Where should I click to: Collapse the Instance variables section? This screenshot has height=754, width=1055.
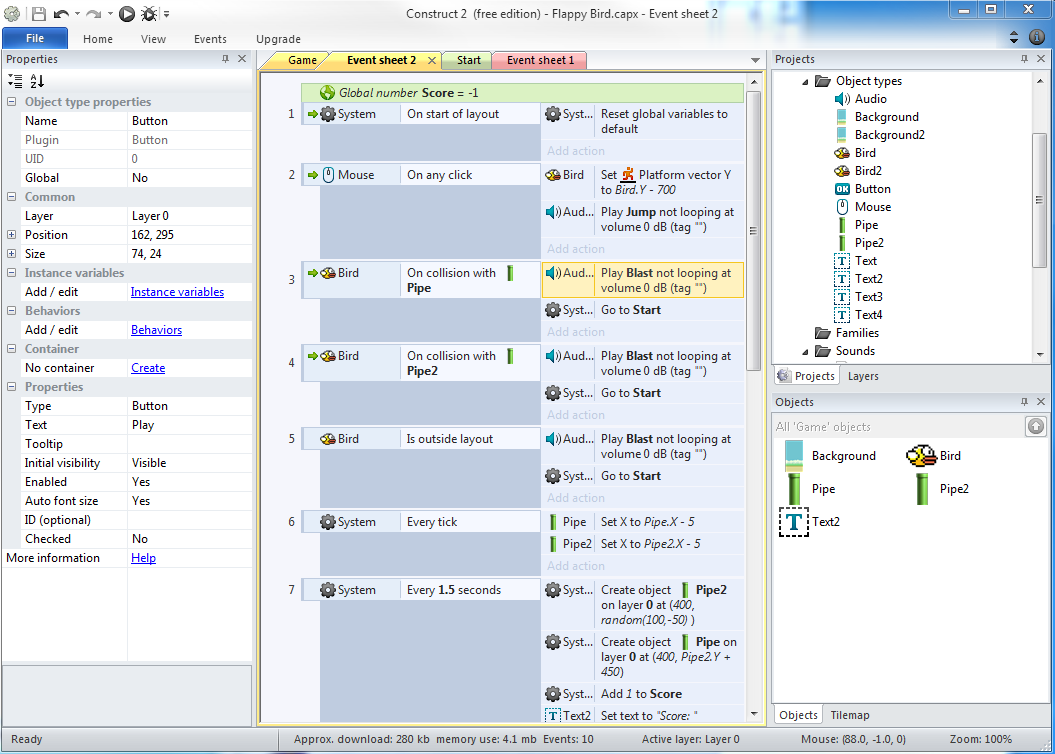(11, 273)
